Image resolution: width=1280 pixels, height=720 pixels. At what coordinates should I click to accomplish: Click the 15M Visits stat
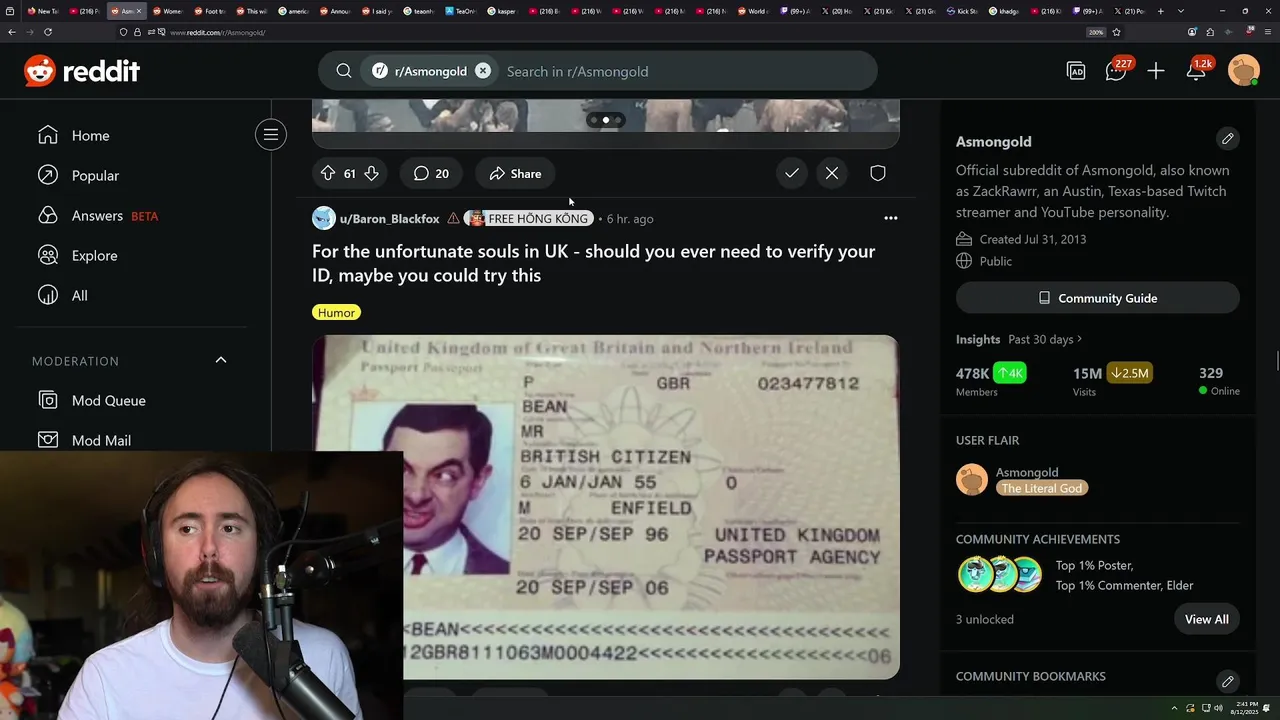1112,380
